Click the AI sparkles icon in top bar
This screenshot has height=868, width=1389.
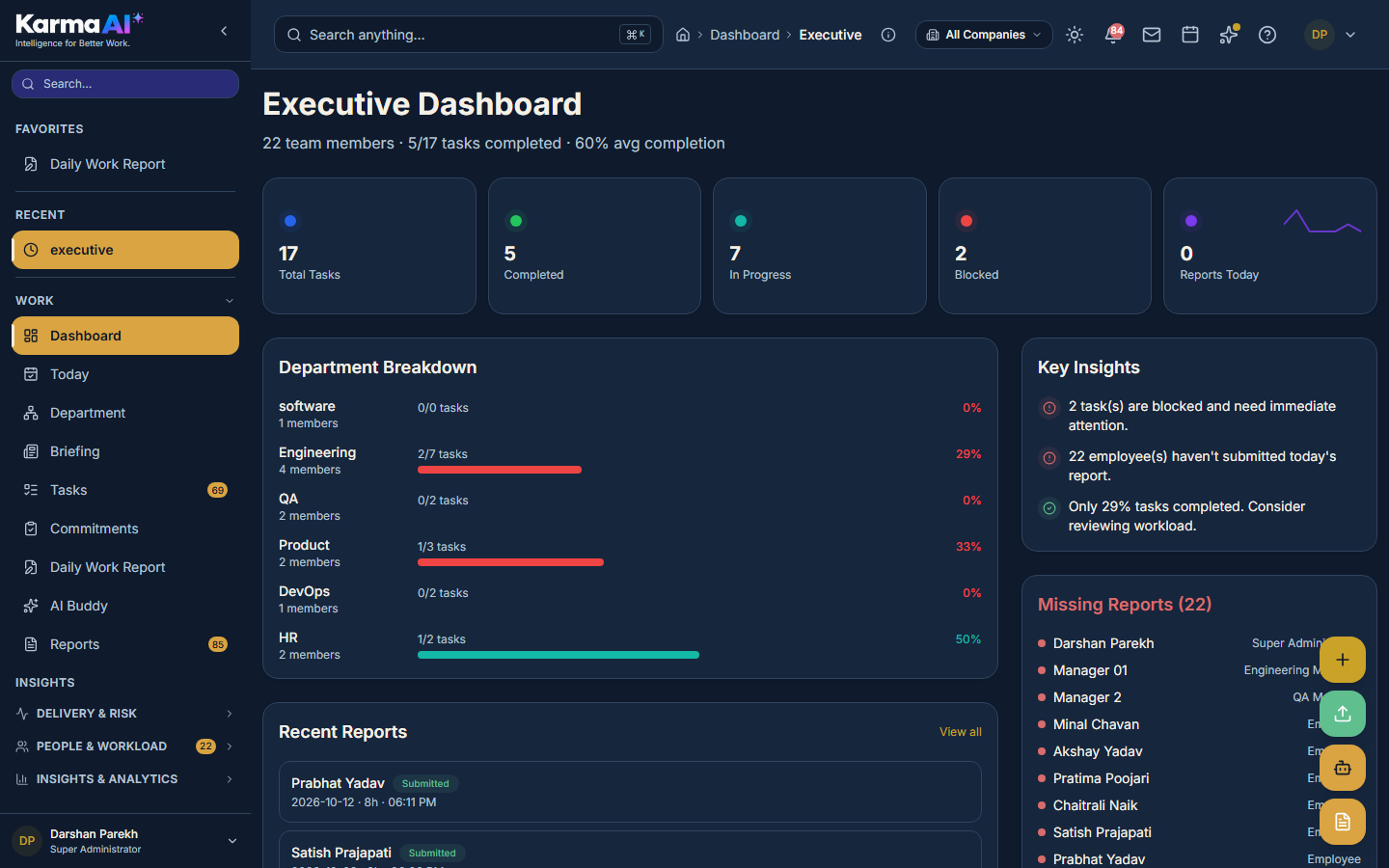(x=1229, y=35)
